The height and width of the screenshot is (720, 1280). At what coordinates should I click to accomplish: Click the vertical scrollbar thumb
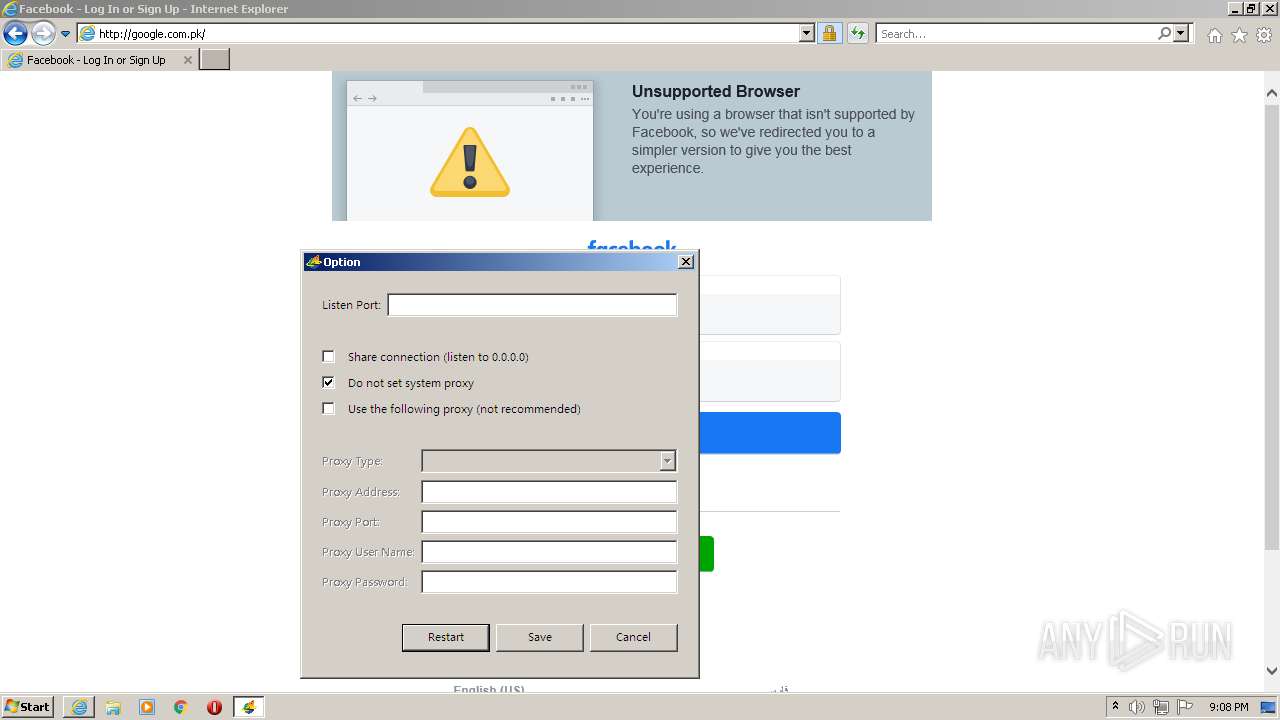point(1272,327)
